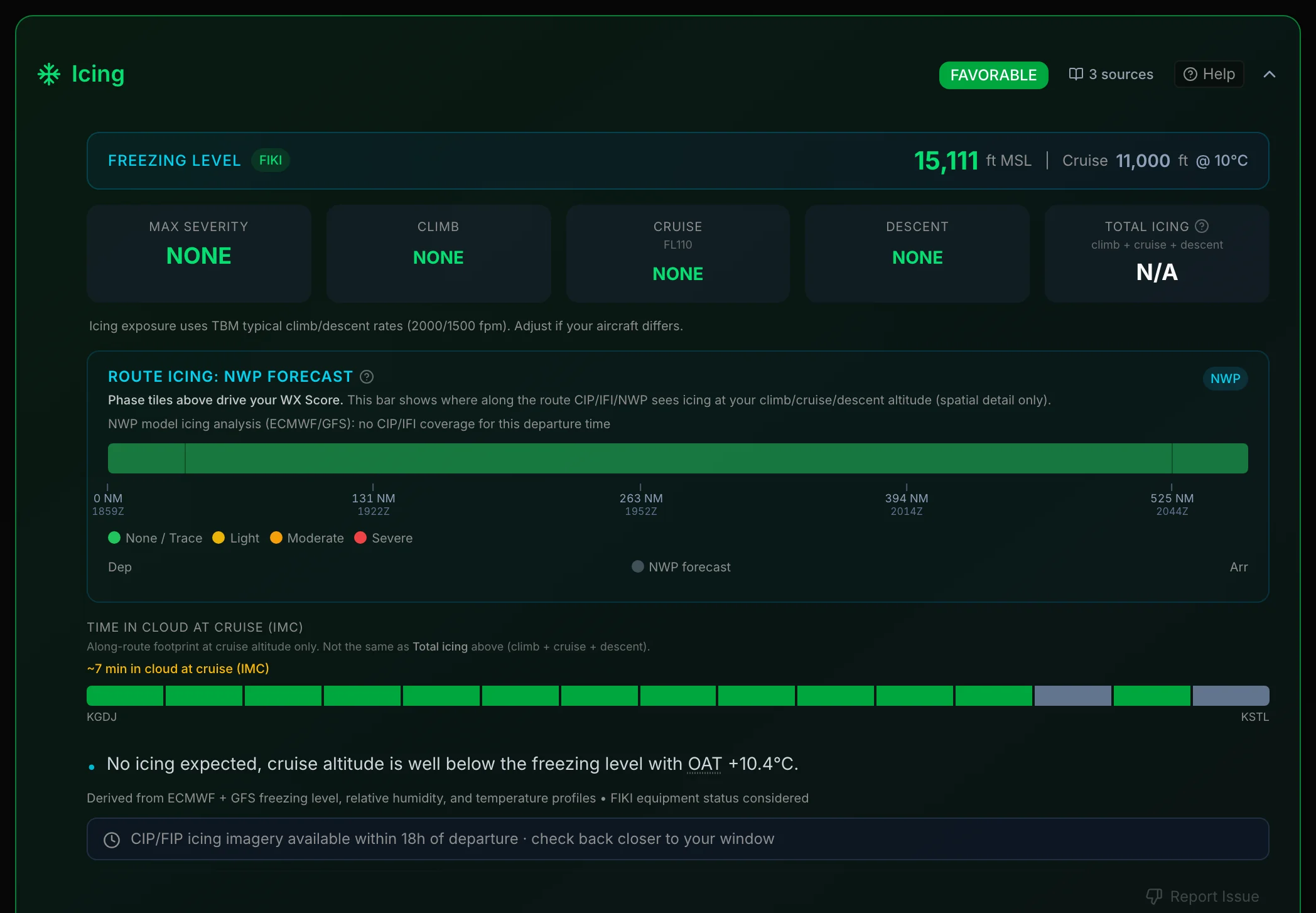Click the thumbs-down Report Issue icon

coord(1154,896)
